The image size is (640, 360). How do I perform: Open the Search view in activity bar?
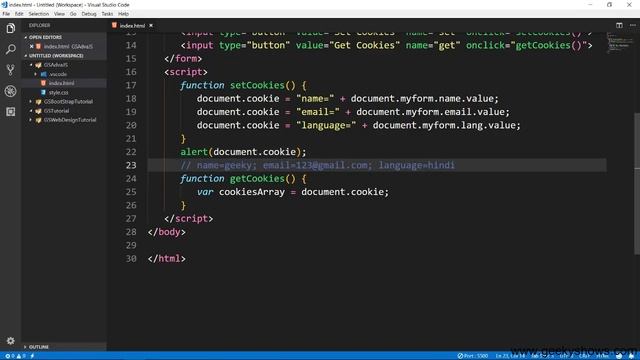11,49
